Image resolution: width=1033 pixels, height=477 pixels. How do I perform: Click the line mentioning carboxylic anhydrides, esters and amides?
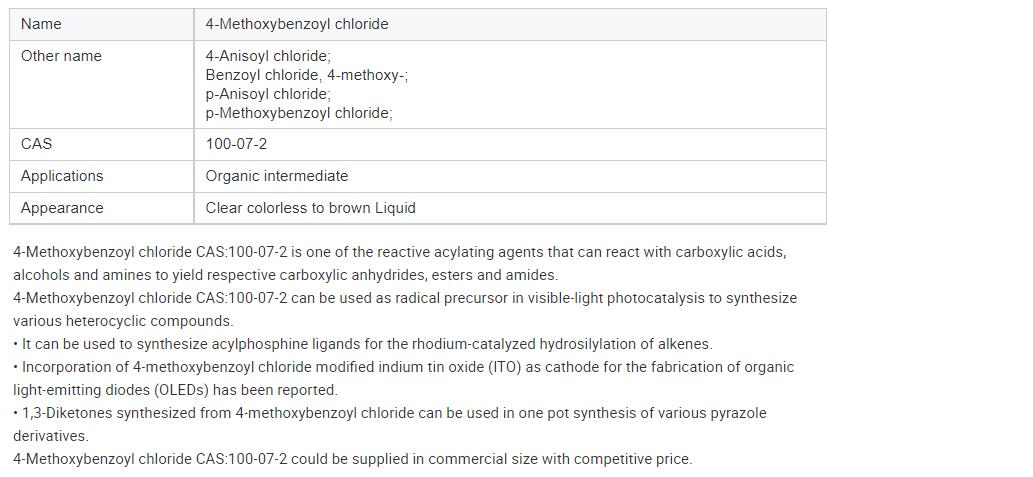285,275
